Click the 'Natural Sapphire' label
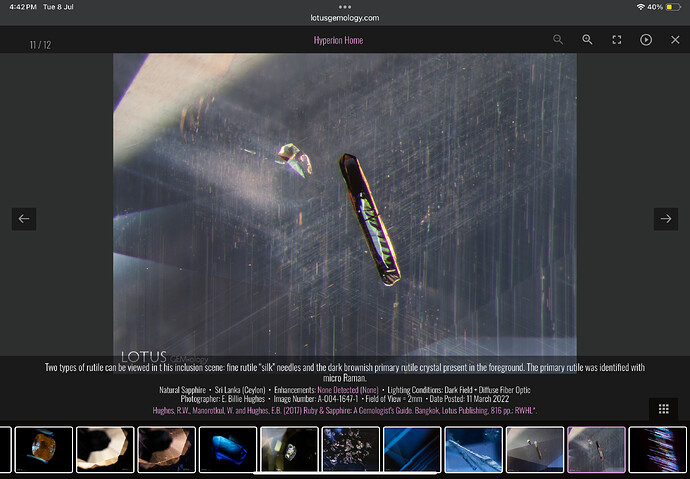Screen dimensions: 690x479 click(x=183, y=390)
